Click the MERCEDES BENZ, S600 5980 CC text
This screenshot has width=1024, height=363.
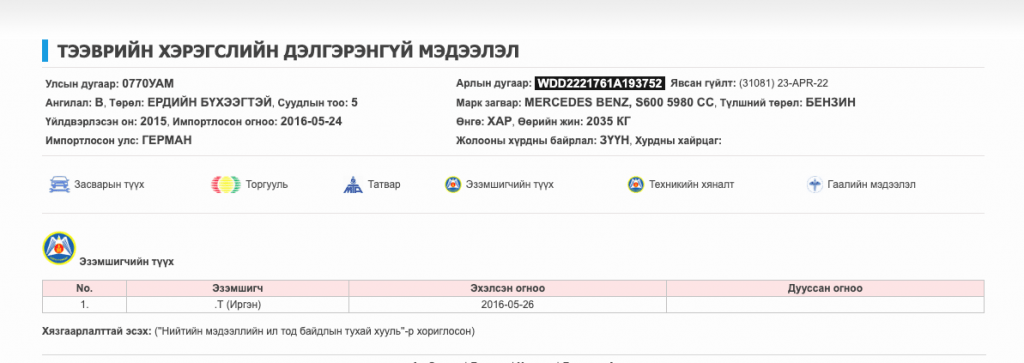pyautogui.click(x=620, y=103)
